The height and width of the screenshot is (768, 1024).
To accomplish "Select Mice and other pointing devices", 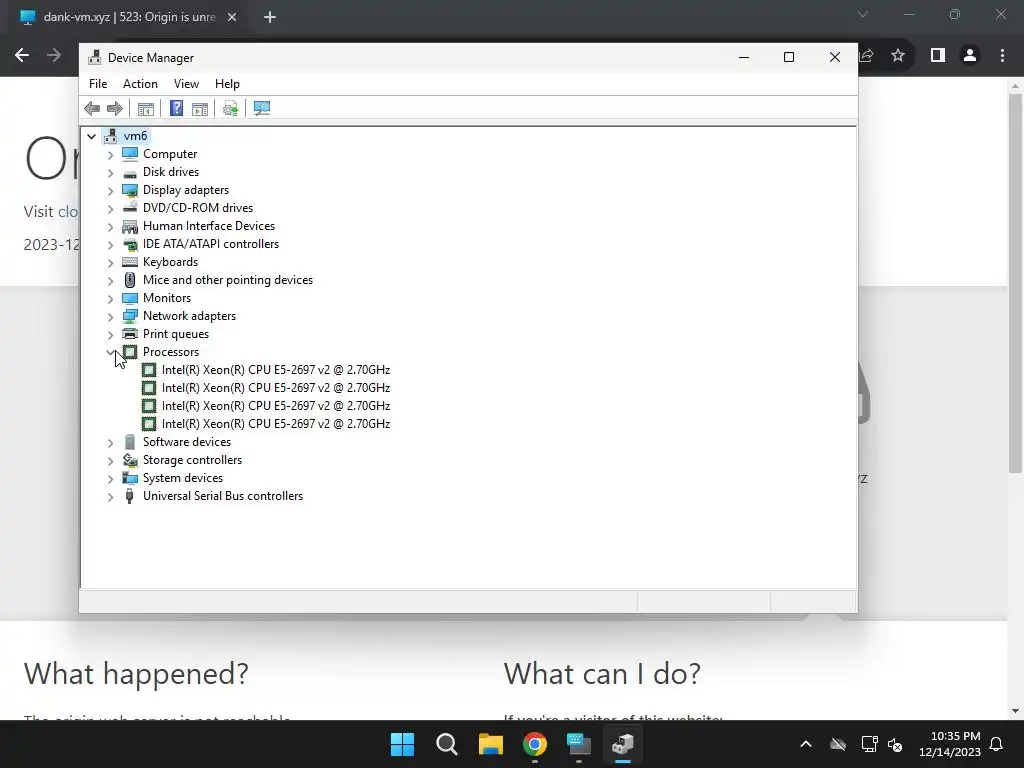I will 228,280.
